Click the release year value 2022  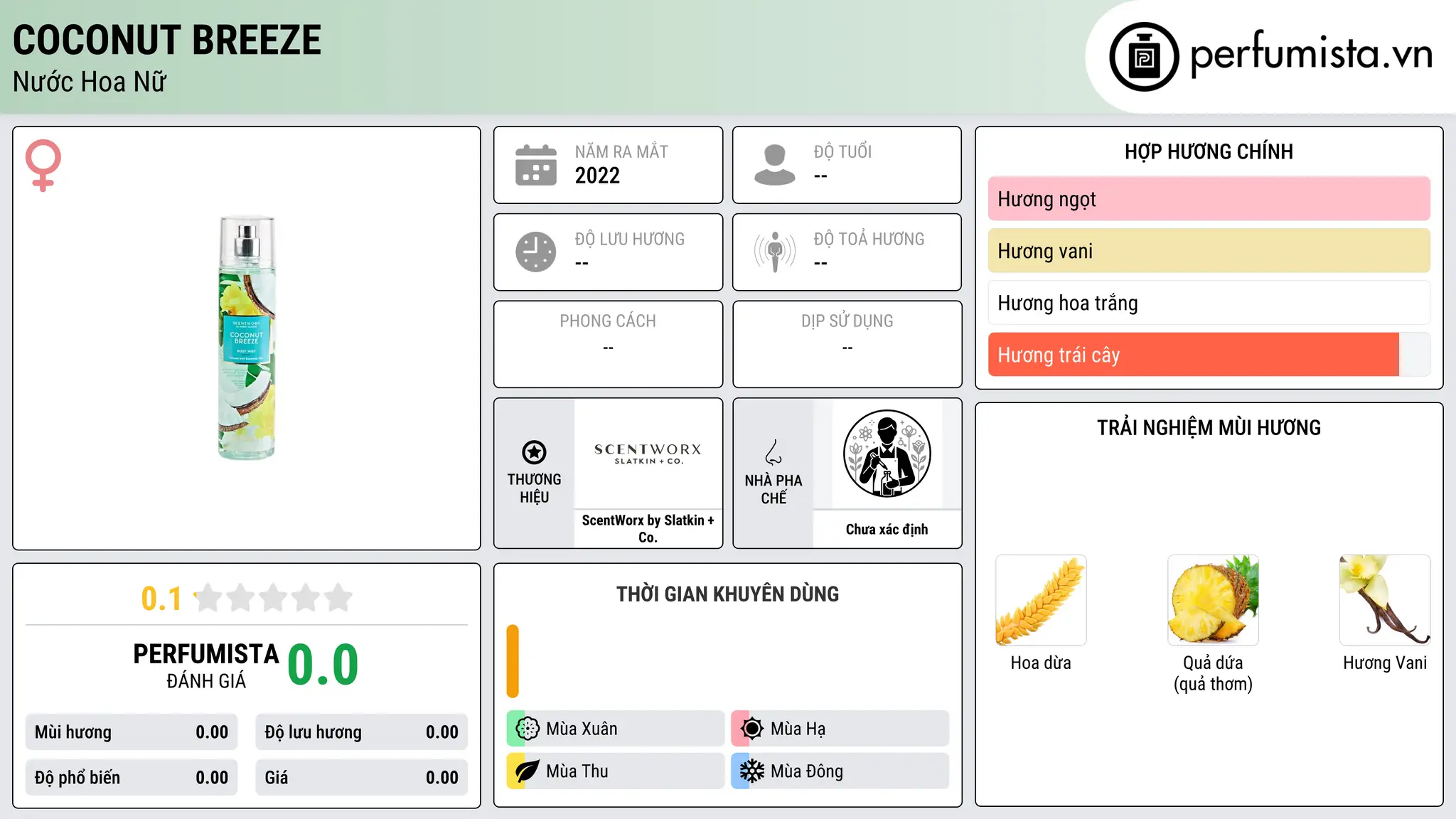(597, 176)
